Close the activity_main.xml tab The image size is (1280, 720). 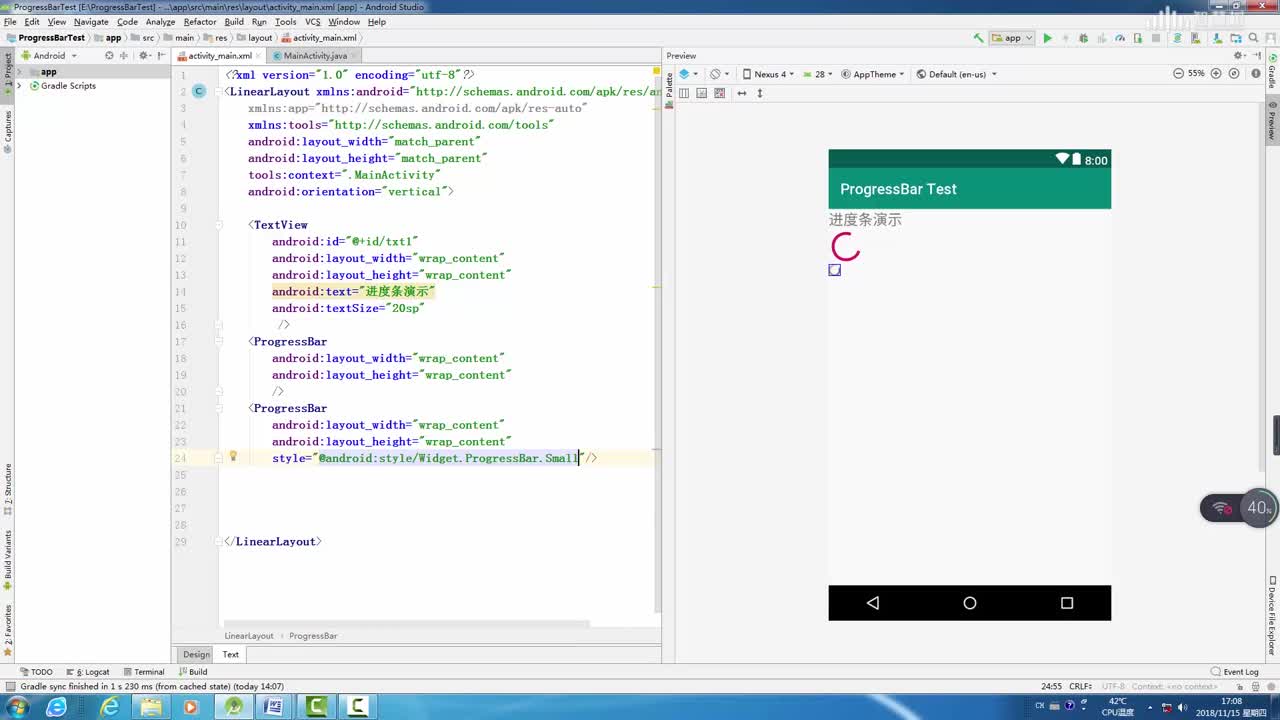[259, 56]
